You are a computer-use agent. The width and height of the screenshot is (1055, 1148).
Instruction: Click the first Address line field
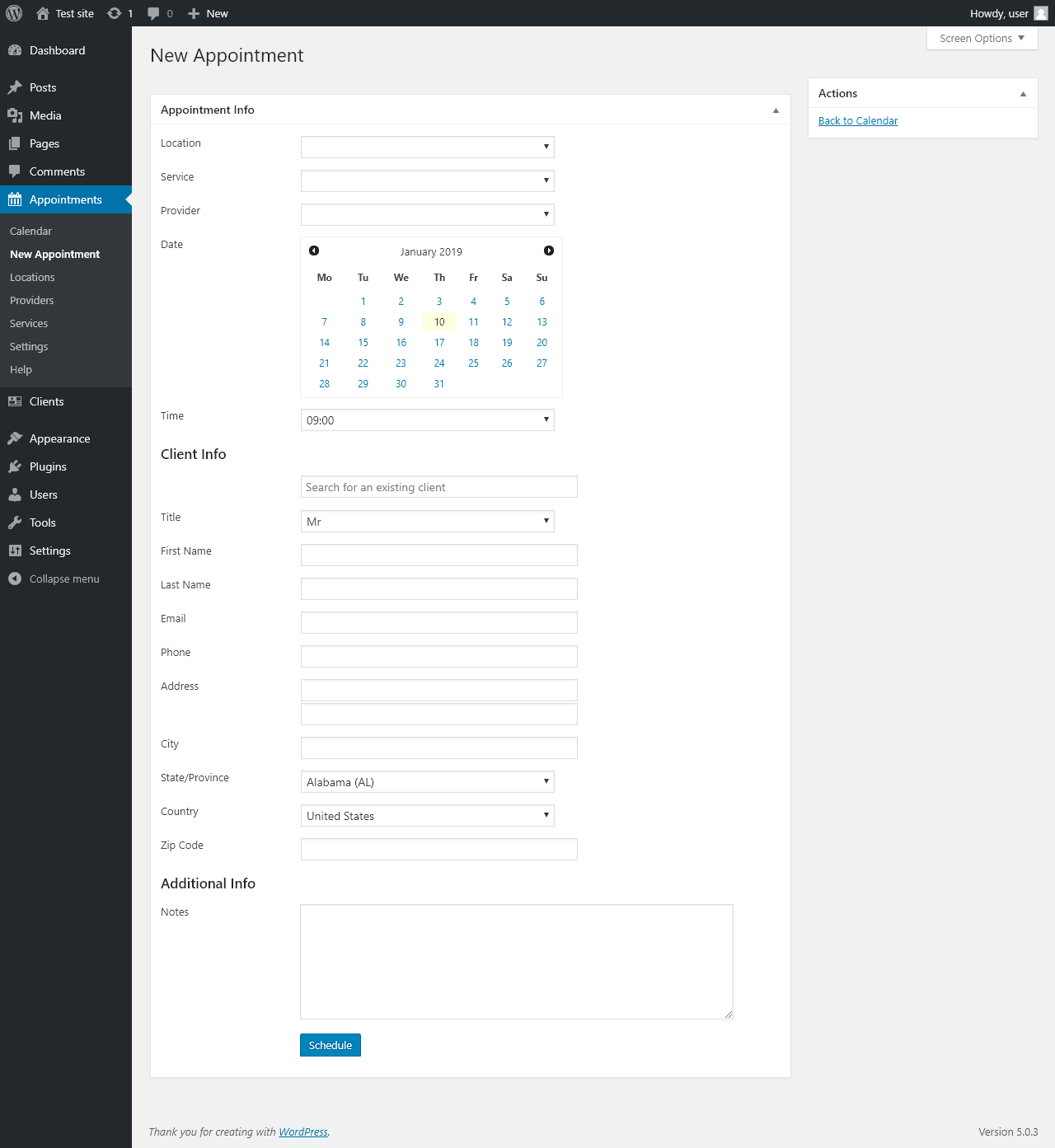click(439, 691)
